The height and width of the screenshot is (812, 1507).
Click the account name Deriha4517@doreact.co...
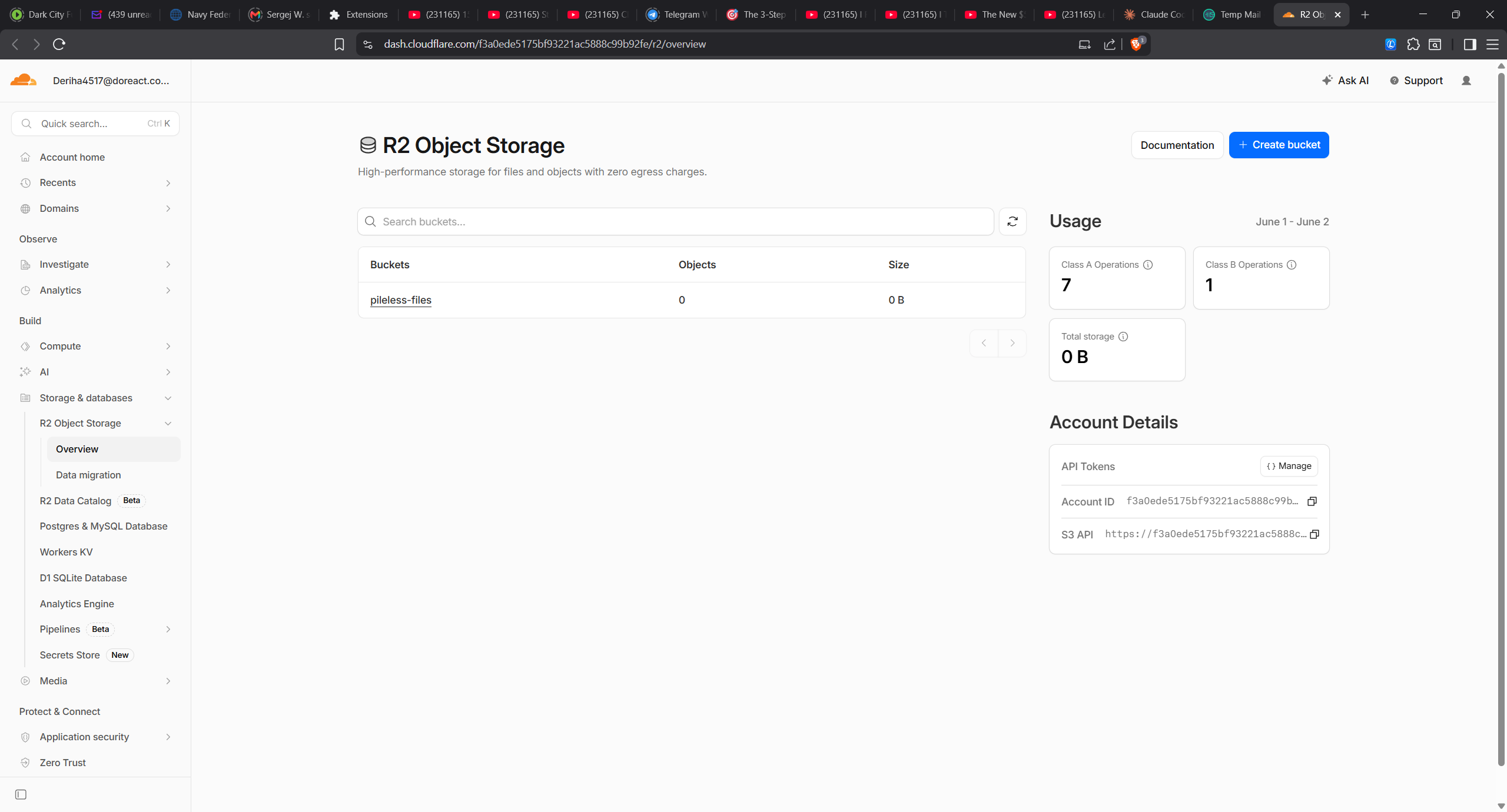(x=111, y=81)
